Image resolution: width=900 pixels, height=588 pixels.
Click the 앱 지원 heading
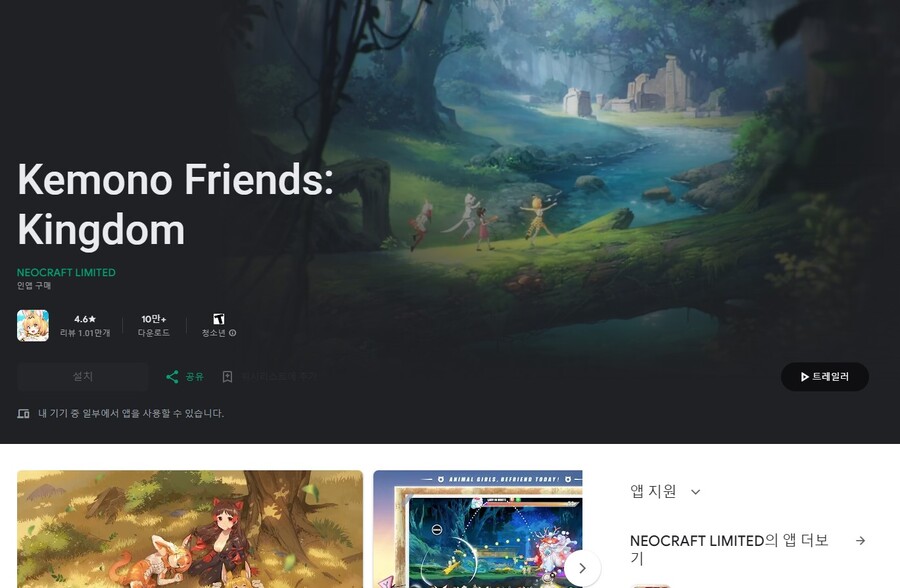653,492
